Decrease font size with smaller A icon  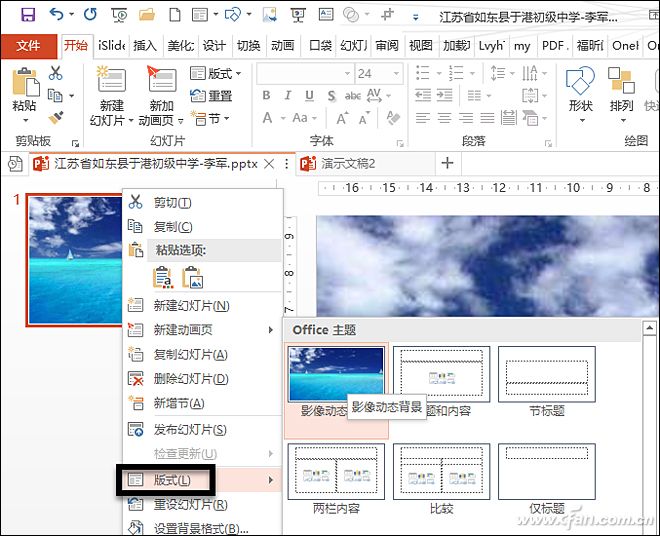tap(365, 119)
